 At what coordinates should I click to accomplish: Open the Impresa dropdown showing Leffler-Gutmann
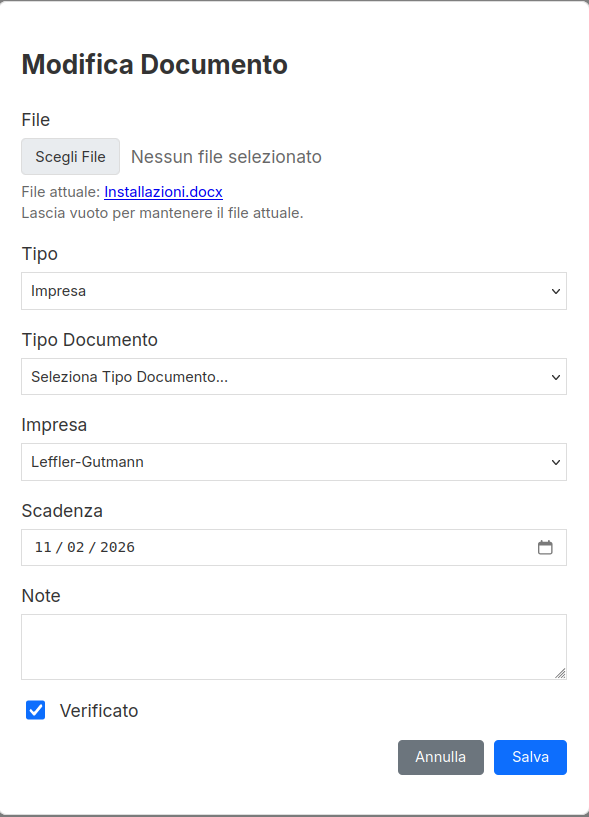click(293, 462)
